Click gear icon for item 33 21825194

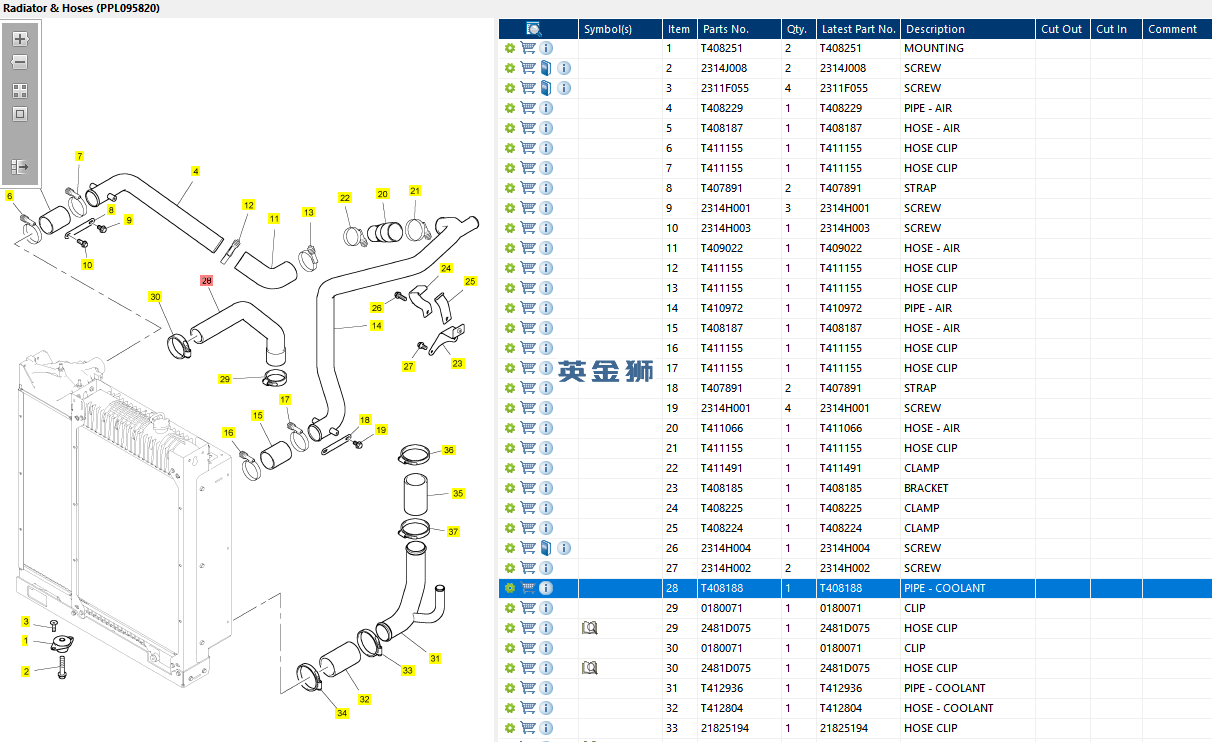[x=510, y=728]
